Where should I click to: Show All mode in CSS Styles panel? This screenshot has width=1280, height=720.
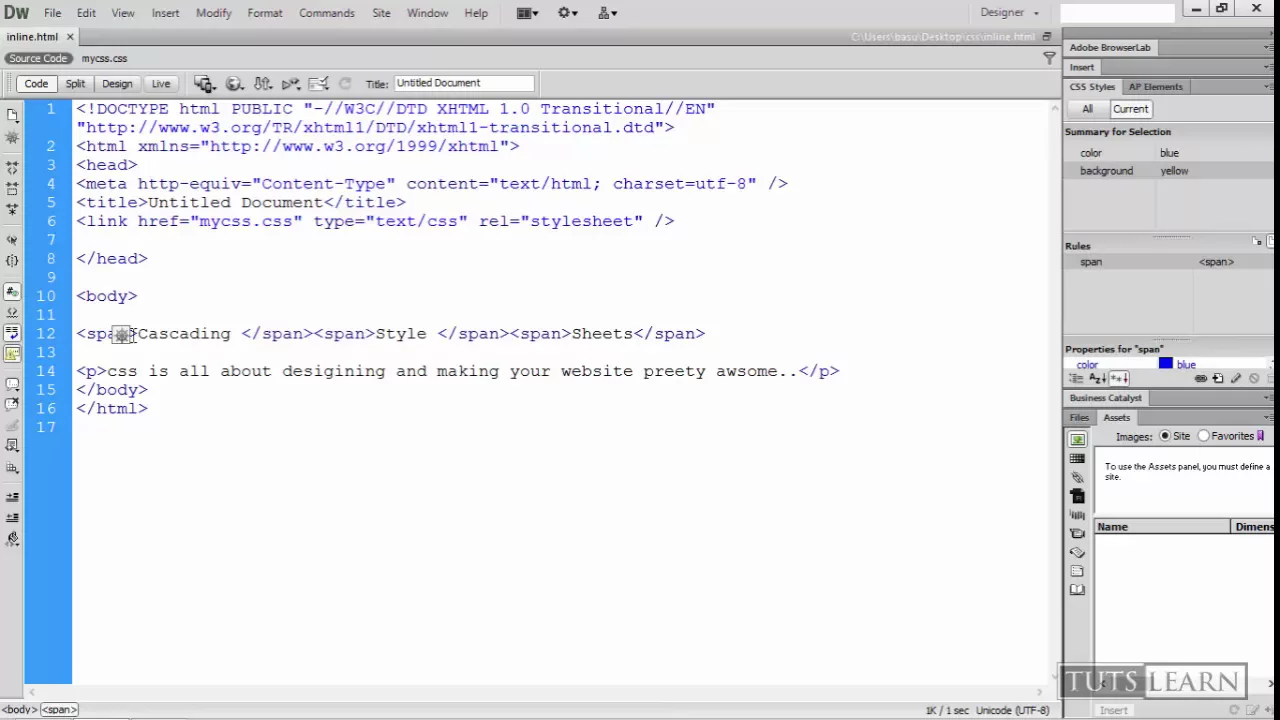1087,109
